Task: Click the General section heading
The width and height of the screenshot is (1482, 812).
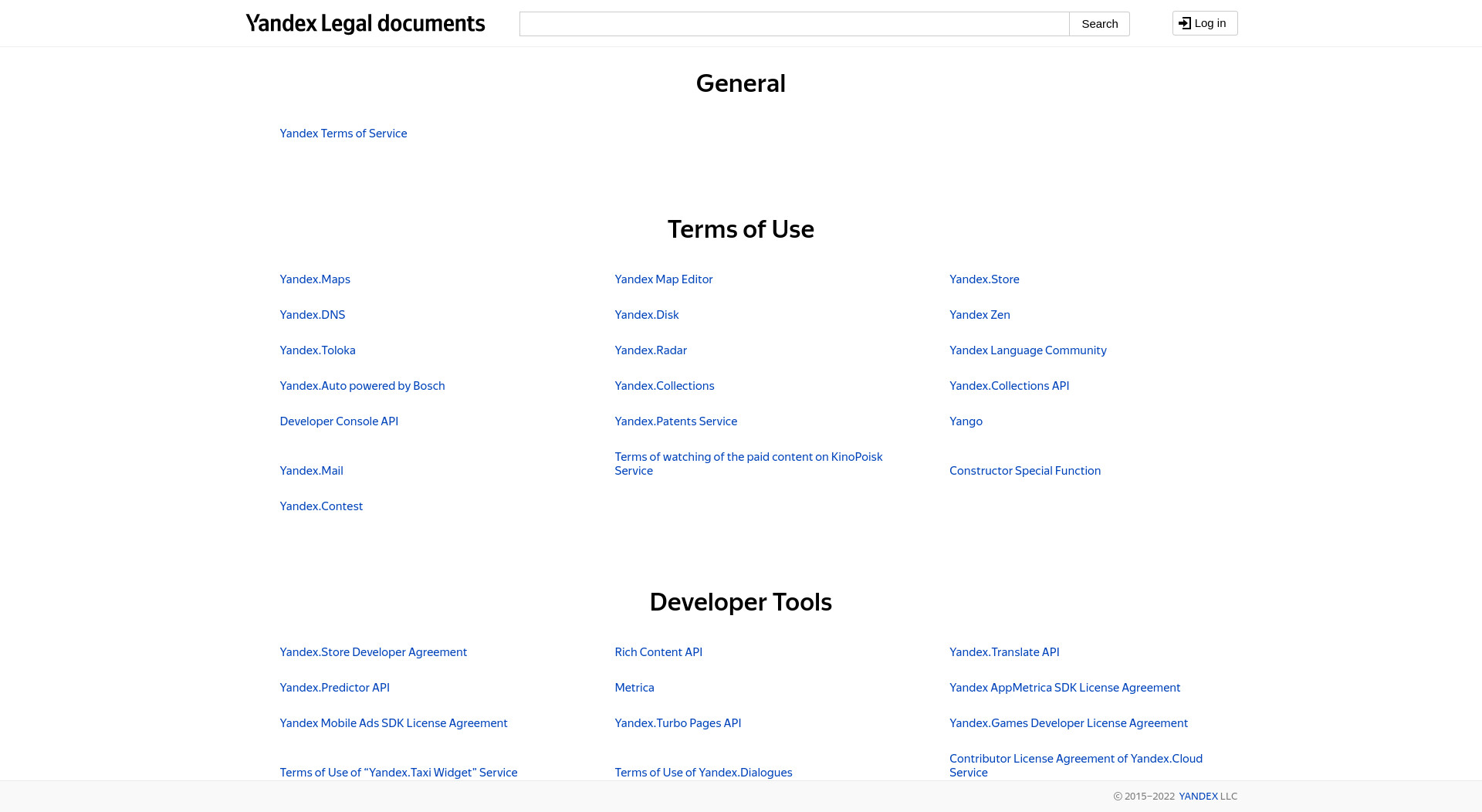Action: pyautogui.click(x=741, y=83)
